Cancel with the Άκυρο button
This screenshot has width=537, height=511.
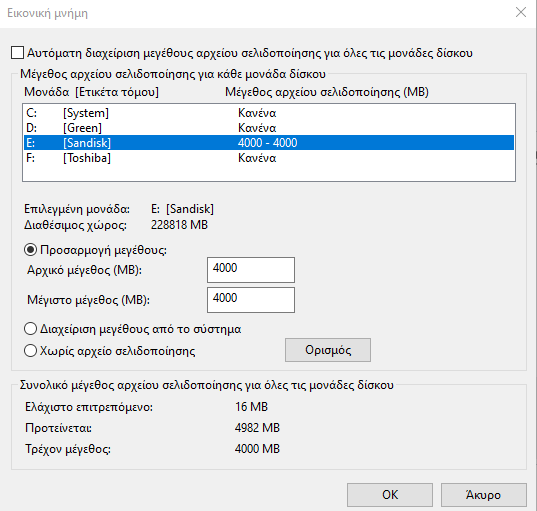[484, 495]
